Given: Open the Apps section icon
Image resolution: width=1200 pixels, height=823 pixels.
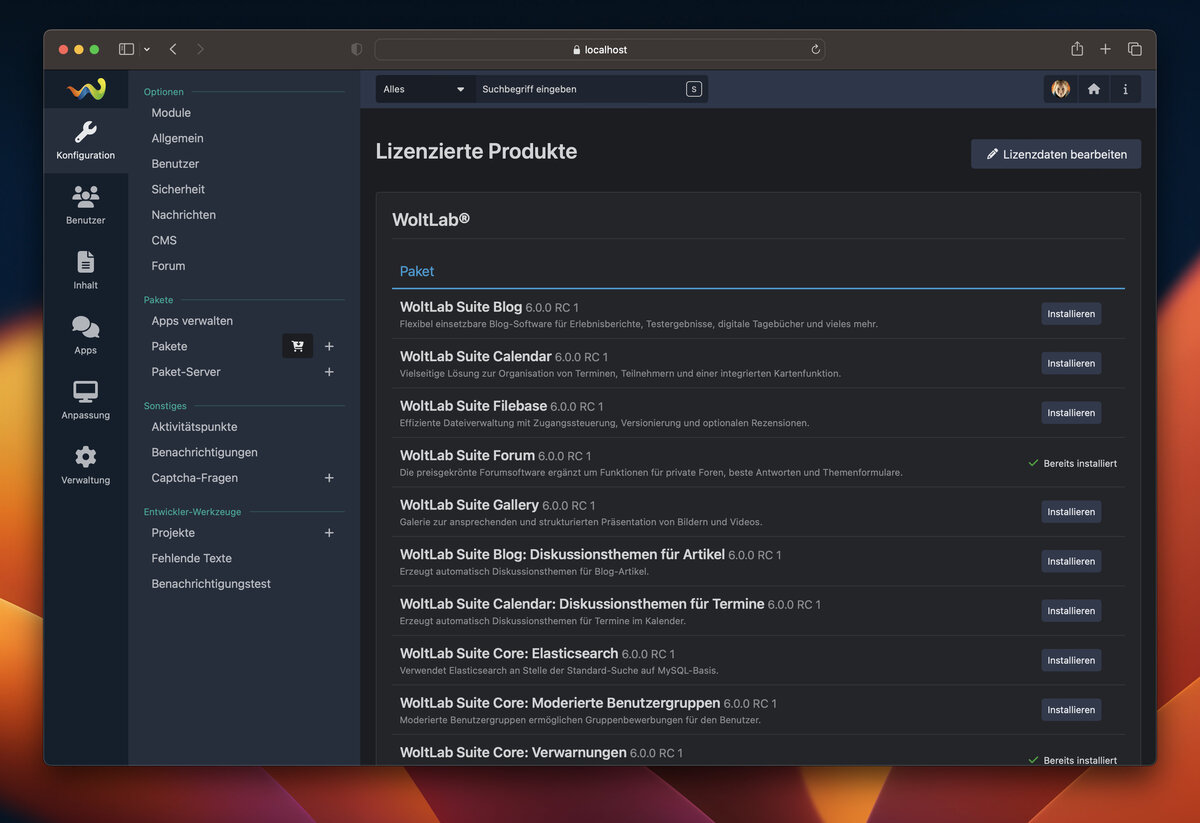Looking at the screenshot, I should pyautogui.click(x=86, y=335).
